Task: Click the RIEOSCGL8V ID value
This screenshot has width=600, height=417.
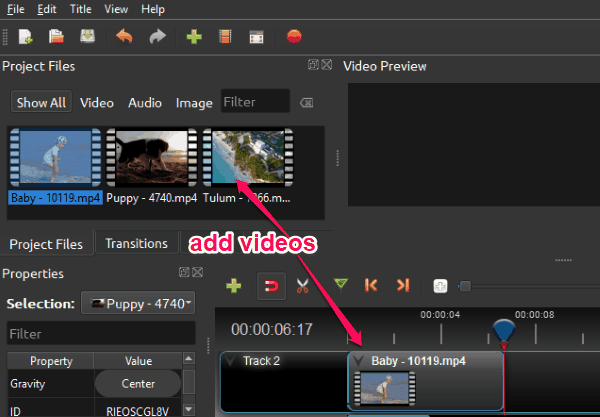Action: point(138,411)
